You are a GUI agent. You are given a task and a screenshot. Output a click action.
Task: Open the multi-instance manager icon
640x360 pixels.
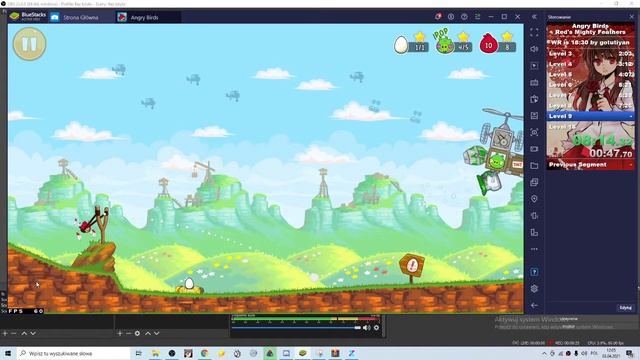(x=534, y=182)
